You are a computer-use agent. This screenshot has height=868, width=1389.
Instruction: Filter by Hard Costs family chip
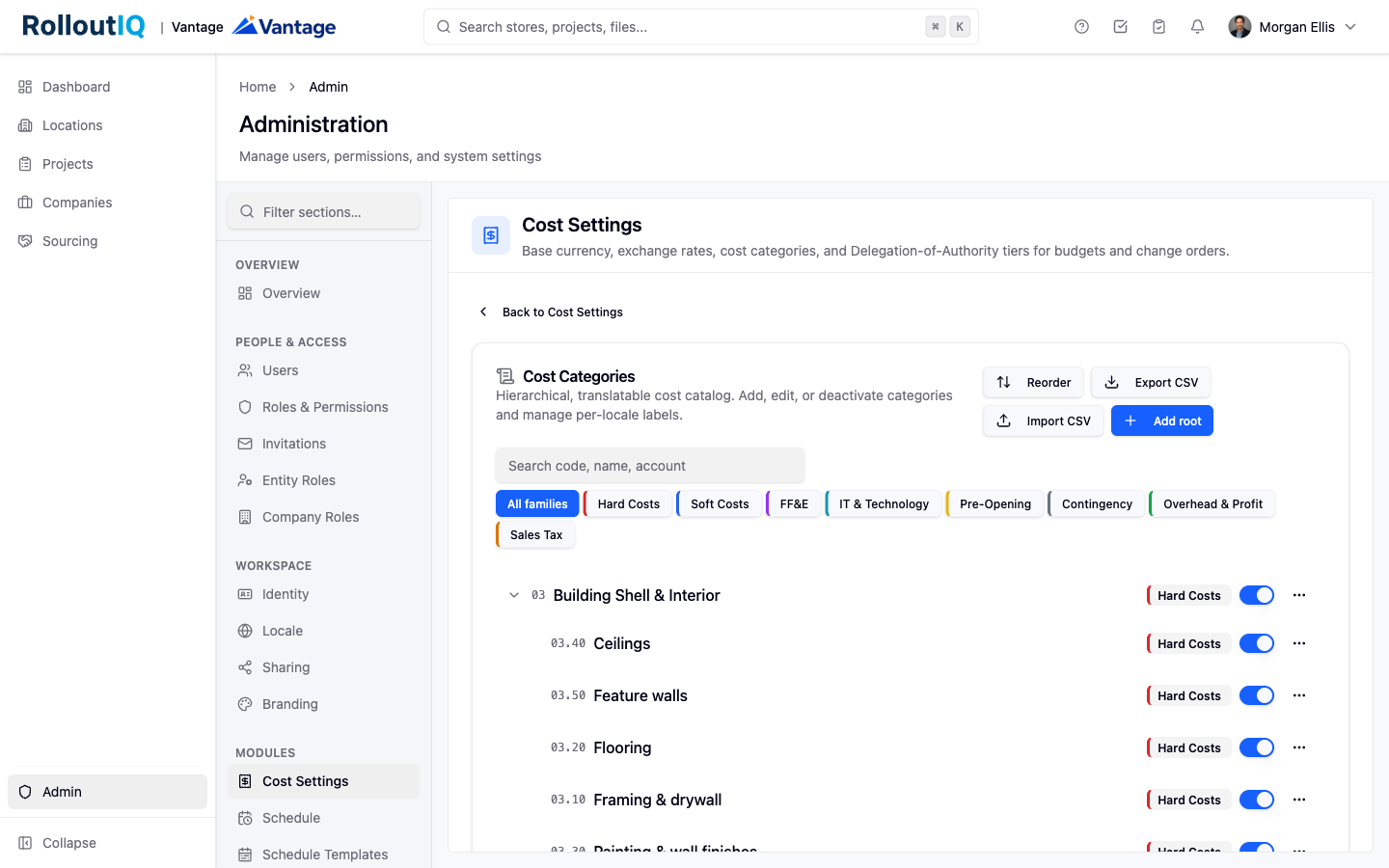[628, 503]
